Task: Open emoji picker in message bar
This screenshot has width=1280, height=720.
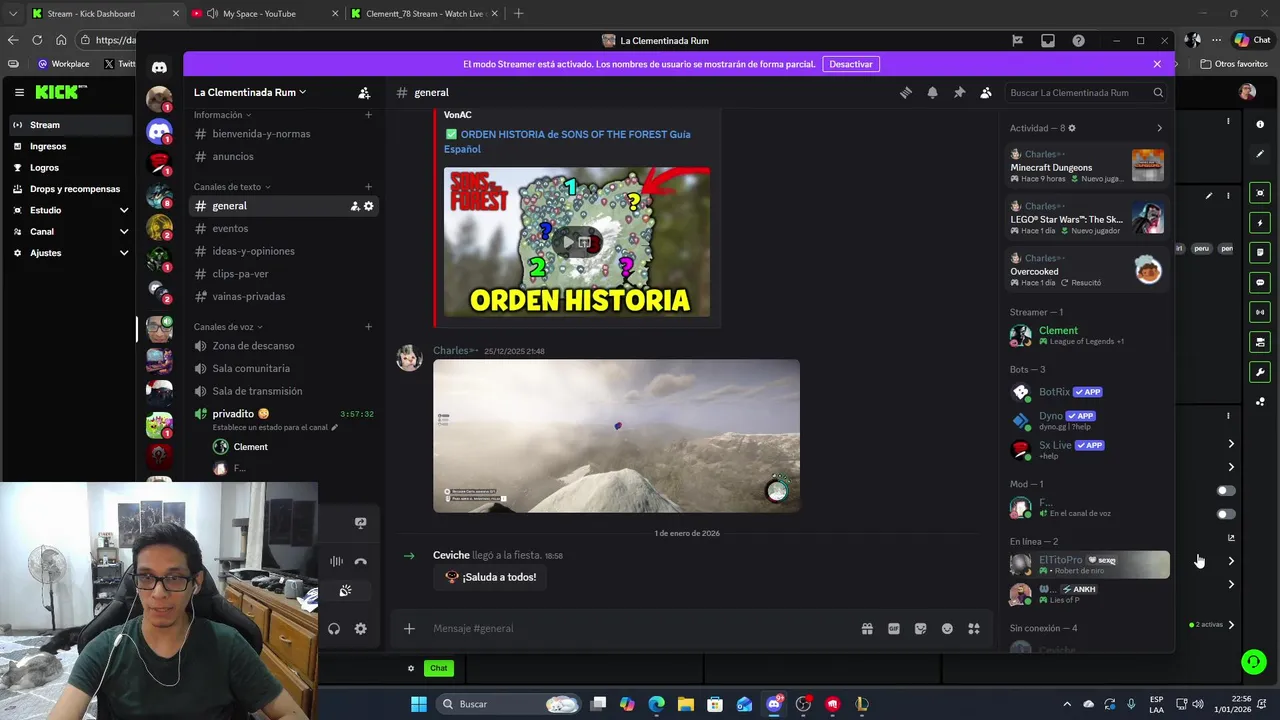Action: click(x=947, y=628)
